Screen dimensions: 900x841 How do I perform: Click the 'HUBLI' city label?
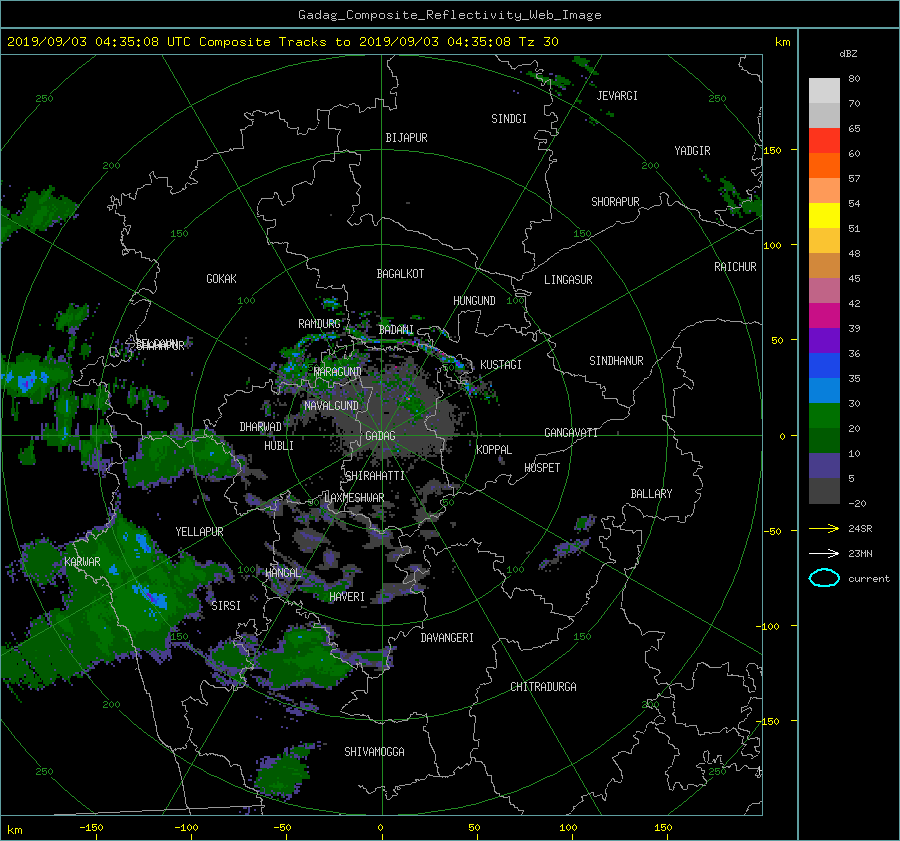[279, 446]
